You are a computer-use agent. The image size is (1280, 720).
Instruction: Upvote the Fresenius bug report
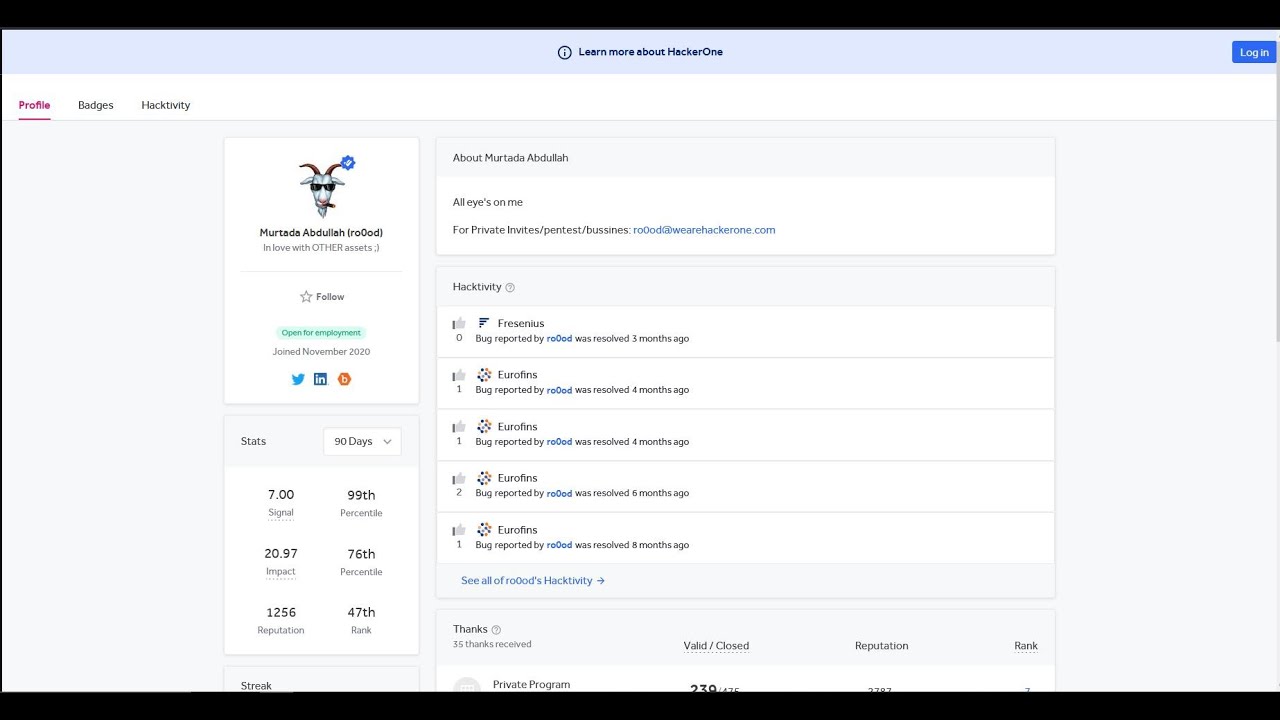pyautogui.click(x=459, y=323)
